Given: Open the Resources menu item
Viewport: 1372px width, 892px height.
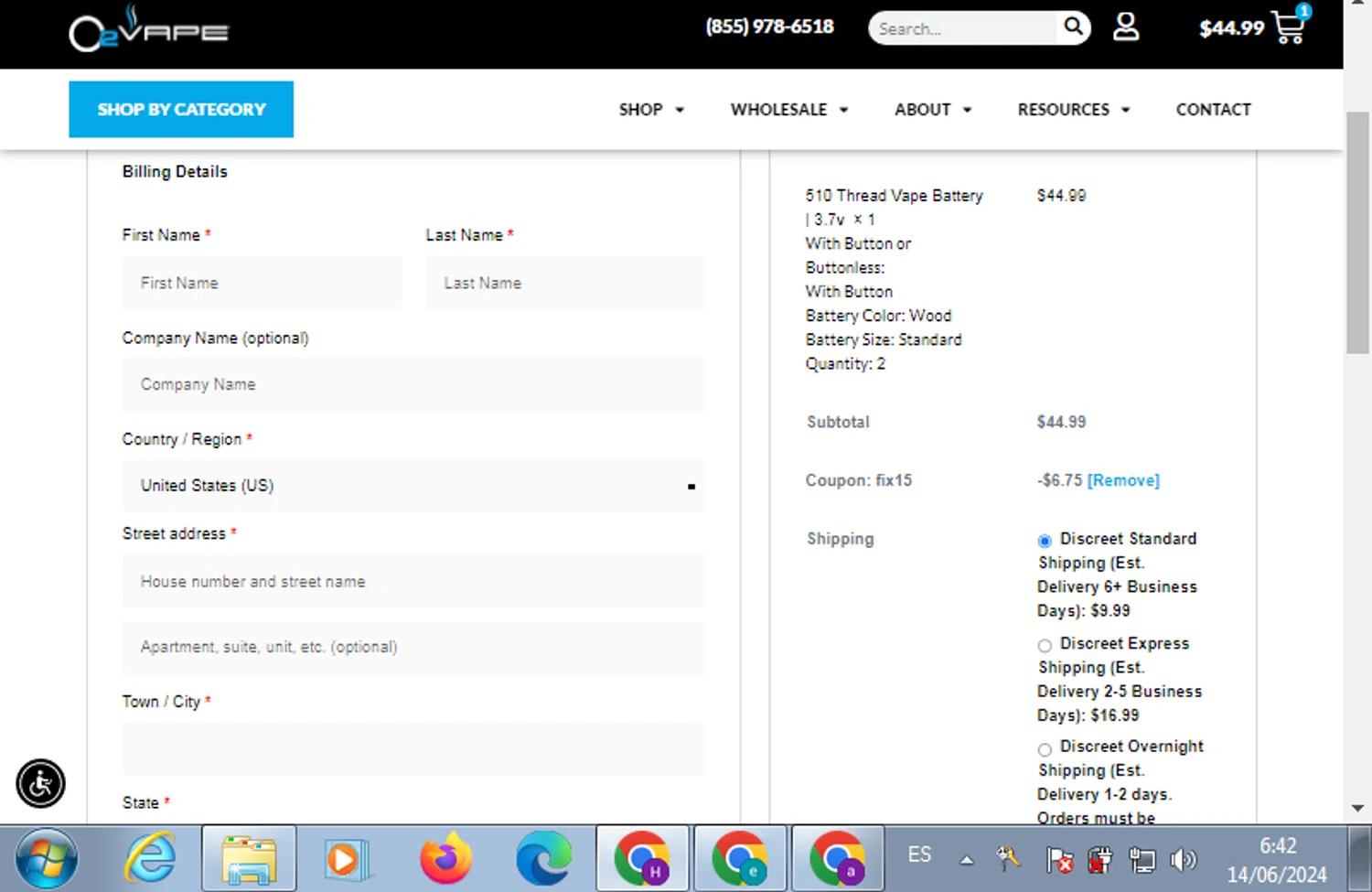Looking at the screenshot, I should pos(1073,110).
